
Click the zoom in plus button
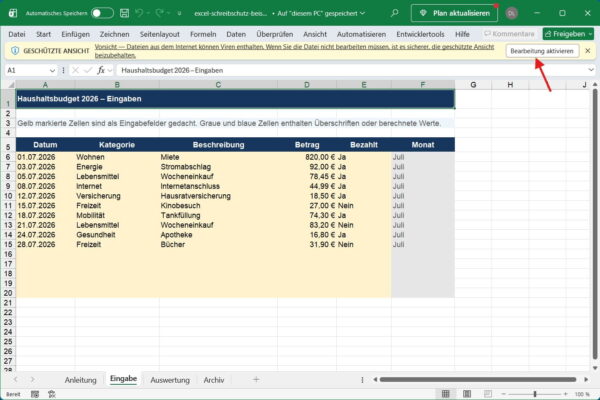pyautogui.click(x=566, y=394)
